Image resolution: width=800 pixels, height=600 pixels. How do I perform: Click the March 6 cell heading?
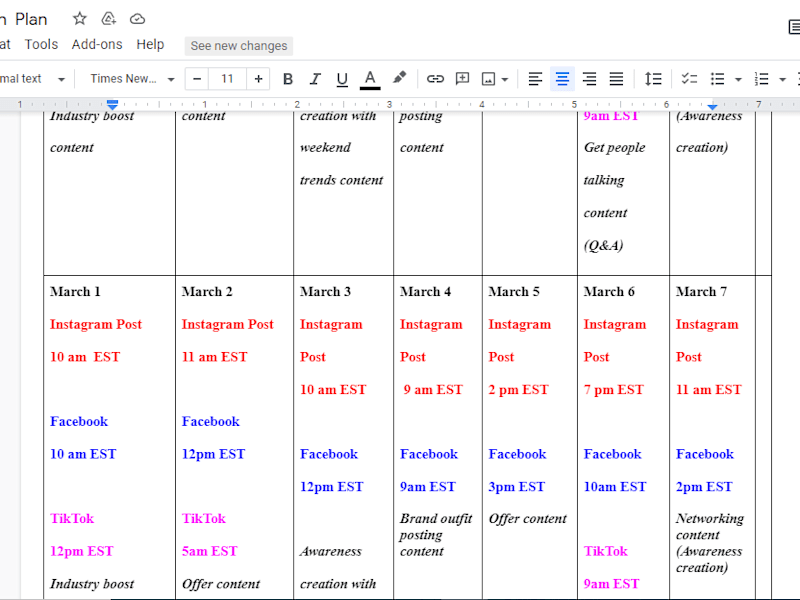pyautogui.click(x=609, y=292)
